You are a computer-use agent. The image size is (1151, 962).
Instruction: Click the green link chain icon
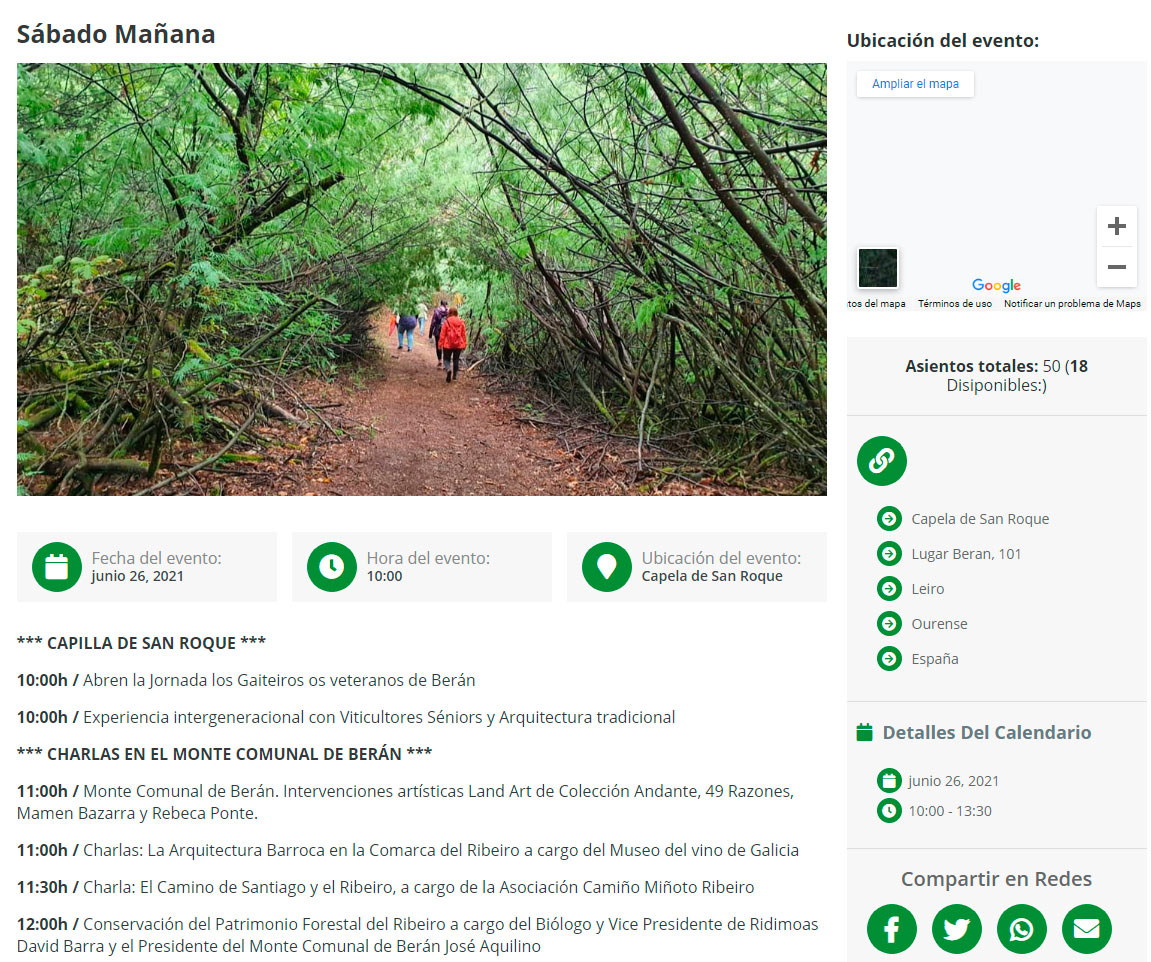coord(882,461)
